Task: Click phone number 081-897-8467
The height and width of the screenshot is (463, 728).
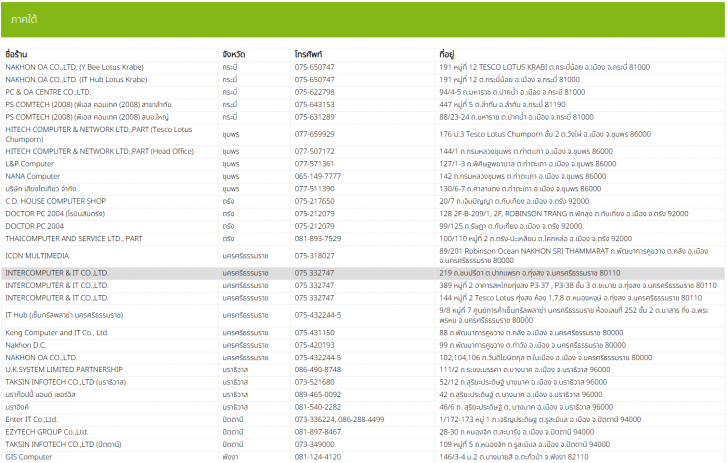Action: point(318,432)
